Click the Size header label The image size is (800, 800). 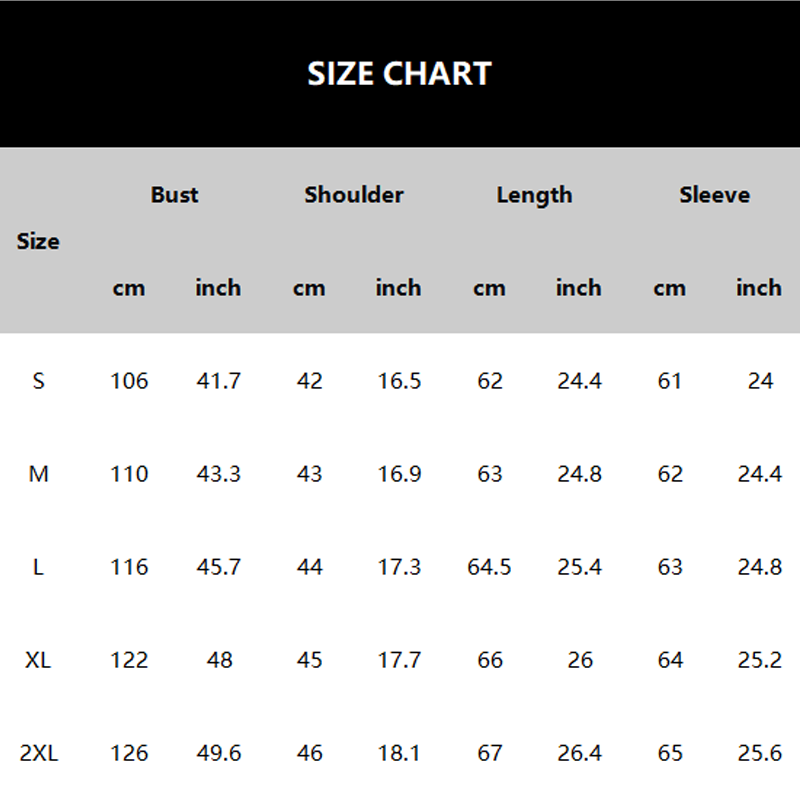click(x=38, y=241)
